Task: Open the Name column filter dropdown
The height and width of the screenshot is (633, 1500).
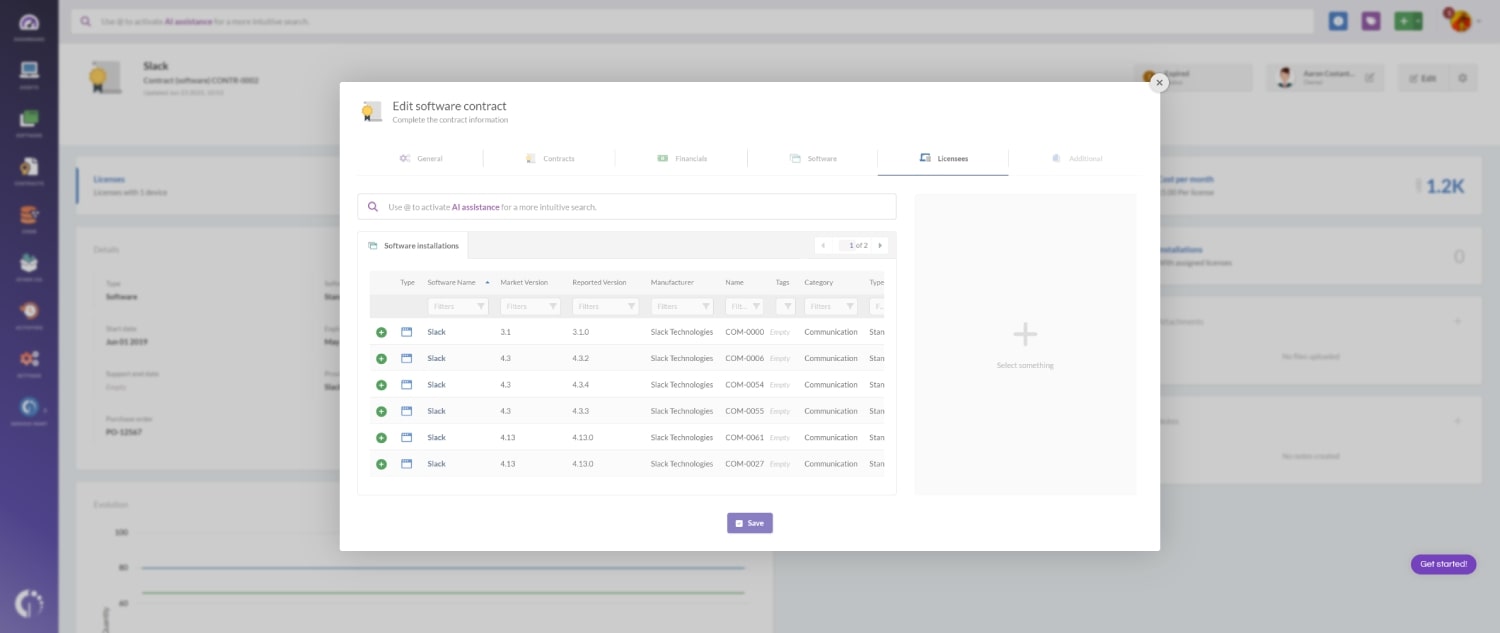Action: click(744, 306)
